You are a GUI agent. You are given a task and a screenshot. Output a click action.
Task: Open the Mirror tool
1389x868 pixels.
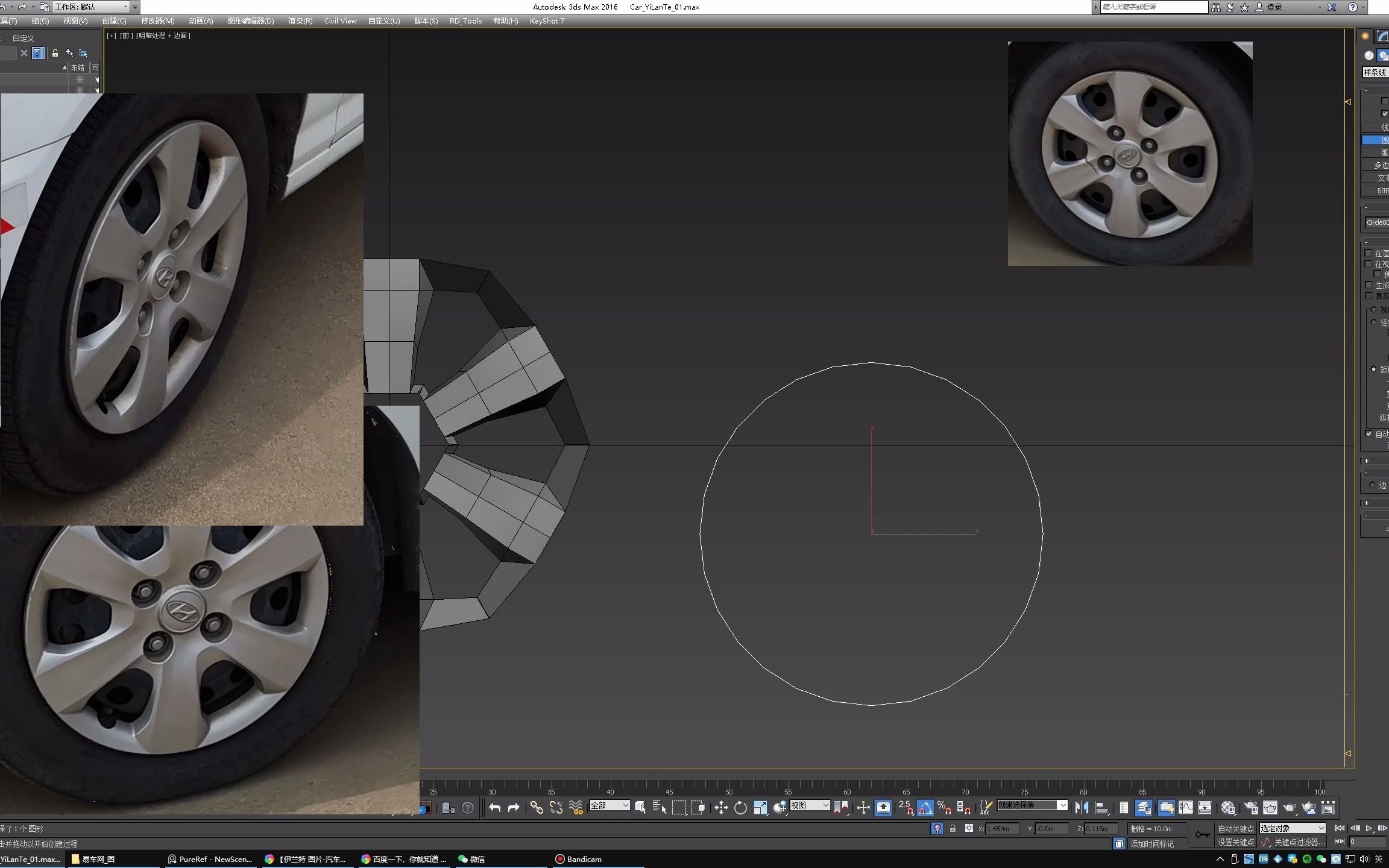coord(1081,808)
